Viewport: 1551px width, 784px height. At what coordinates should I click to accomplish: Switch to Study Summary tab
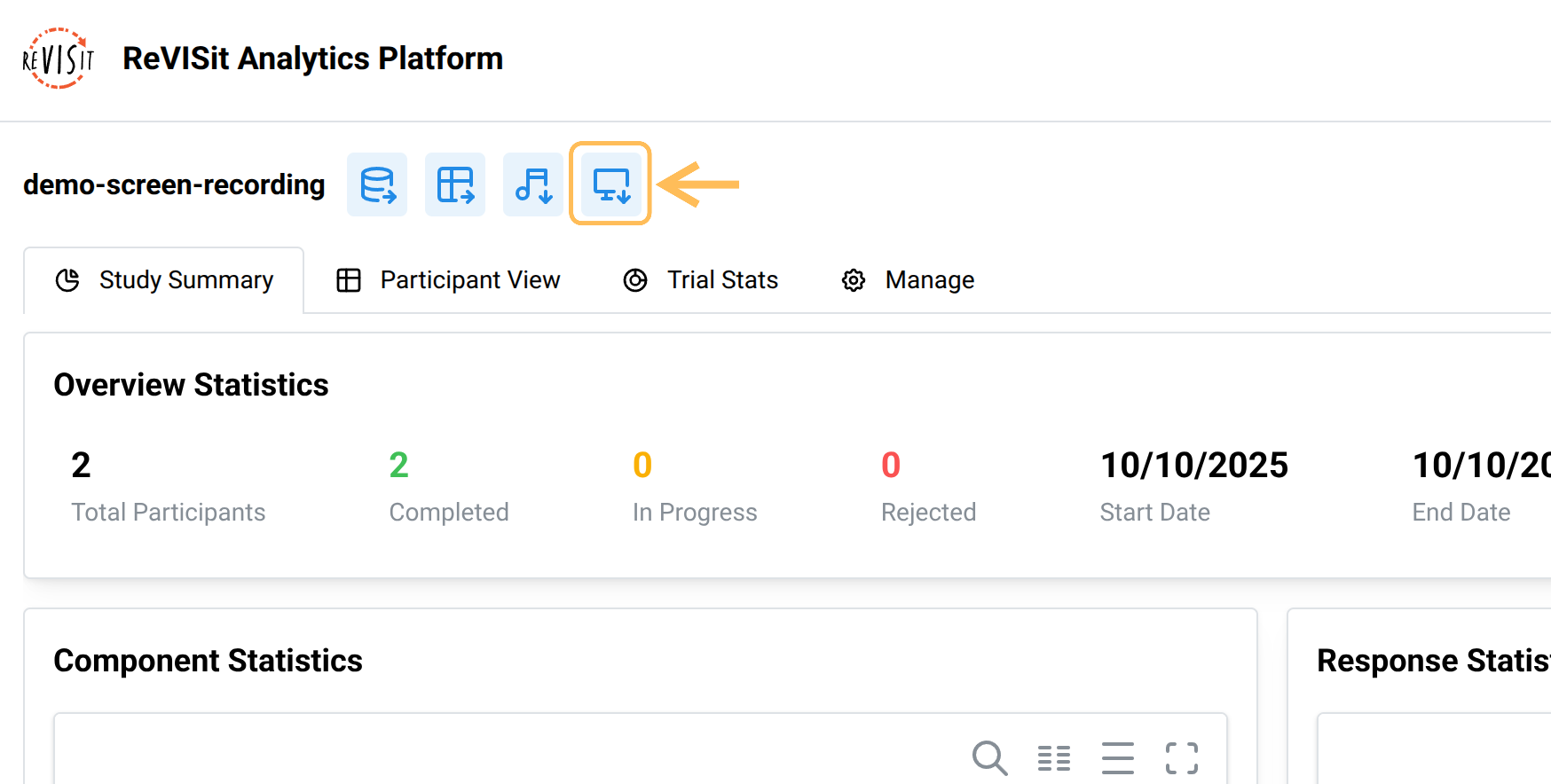point(165,280)
